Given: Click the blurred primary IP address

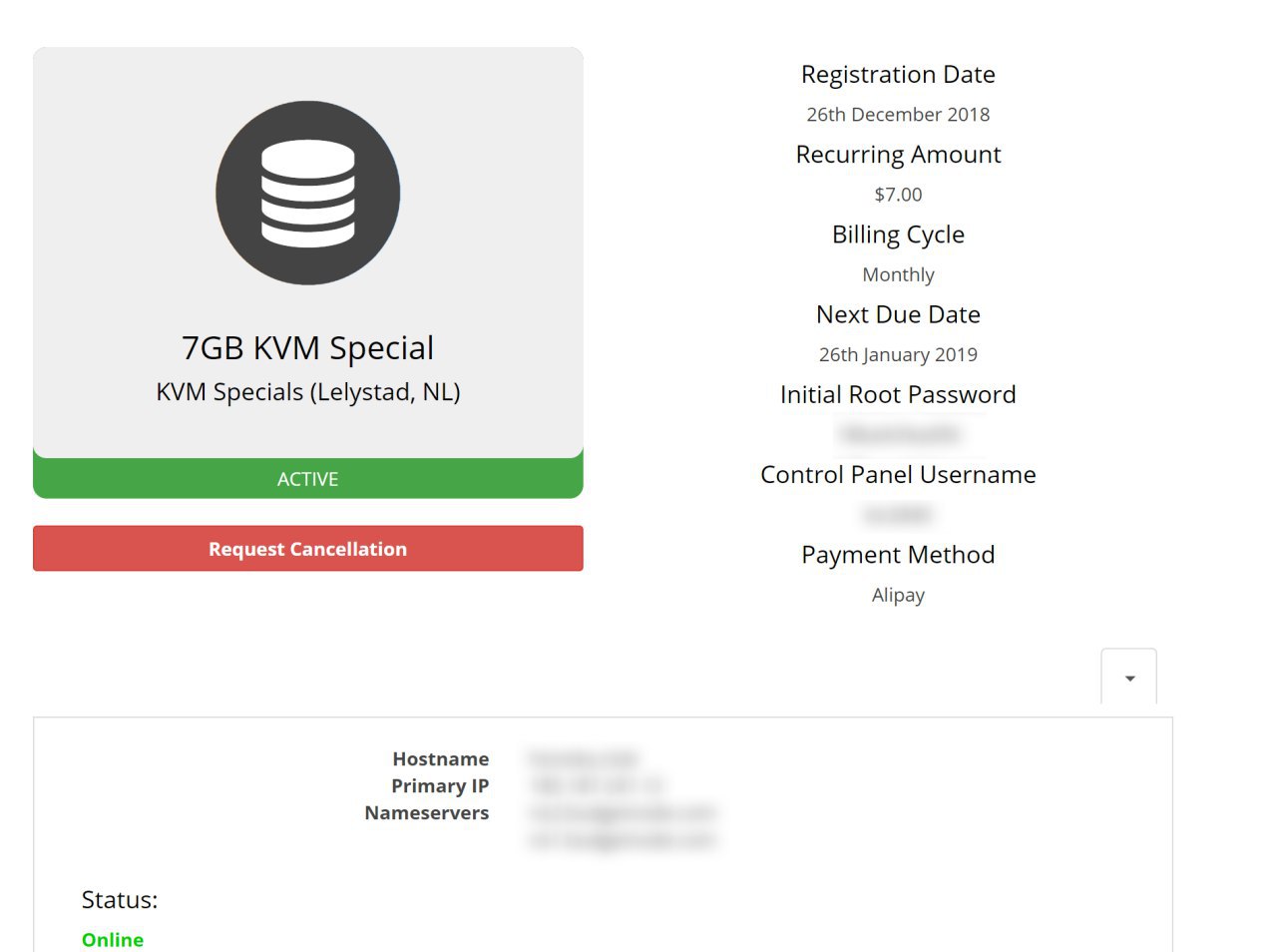Looking at the screenshot, I should (597, 786).
